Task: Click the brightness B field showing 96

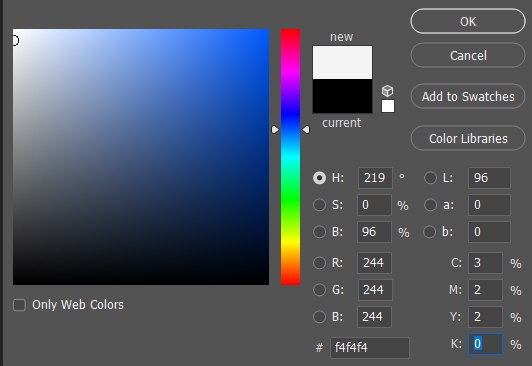Action: point(374,232)
